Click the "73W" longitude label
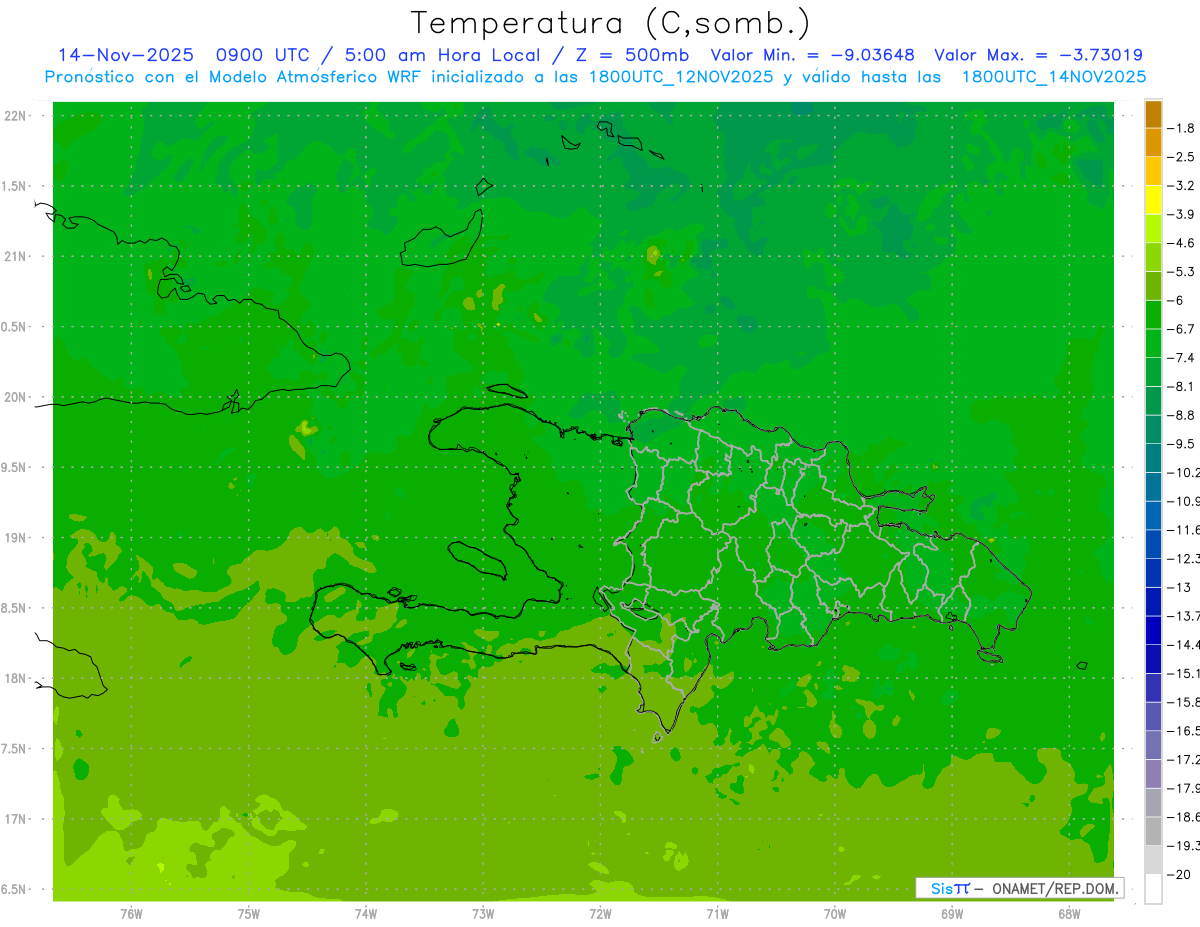1200x927 pixels. coord(483,913)
